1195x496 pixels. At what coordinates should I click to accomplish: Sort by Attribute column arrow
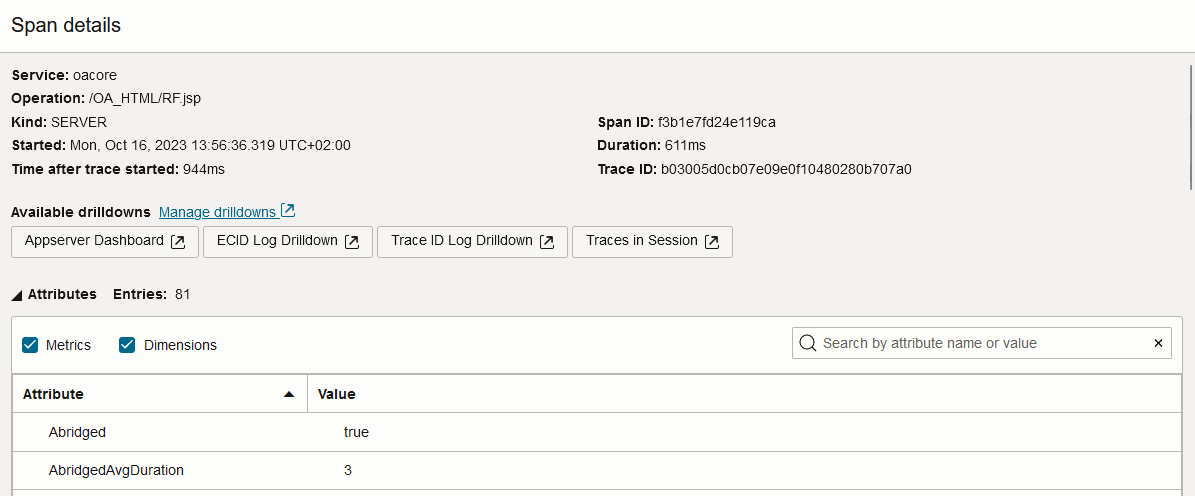tap(289, 394)
